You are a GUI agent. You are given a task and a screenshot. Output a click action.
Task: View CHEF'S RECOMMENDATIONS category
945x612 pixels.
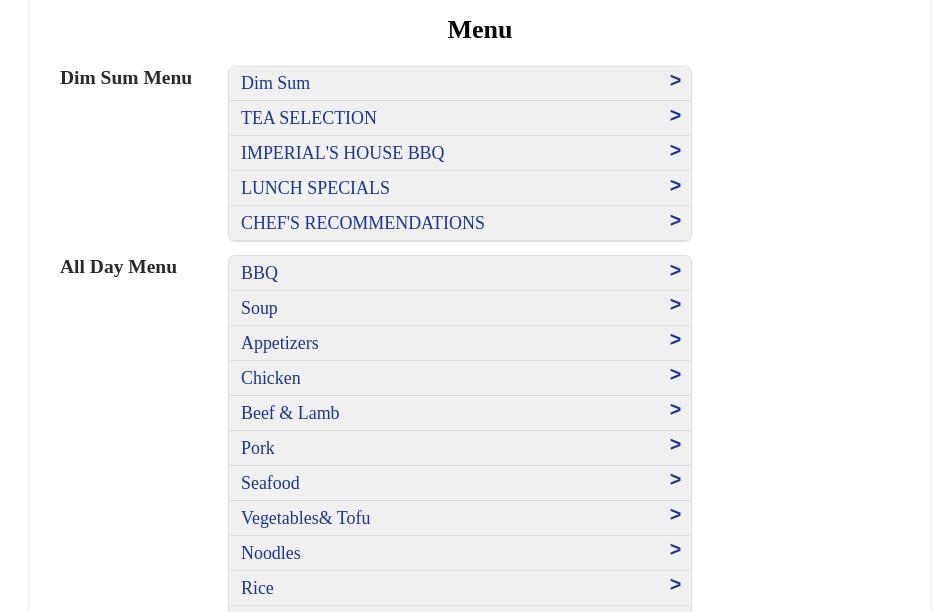click(362, 223)
